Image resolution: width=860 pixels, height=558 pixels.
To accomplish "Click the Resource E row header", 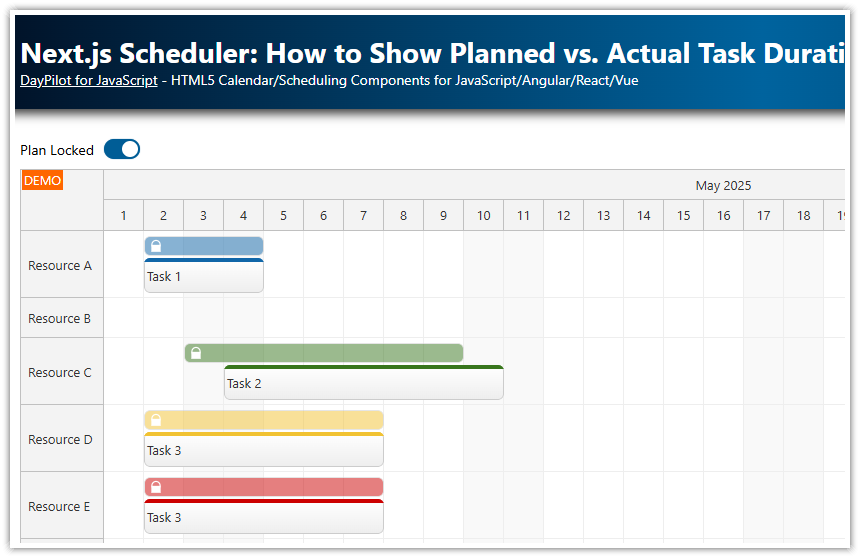I will 61,506.
